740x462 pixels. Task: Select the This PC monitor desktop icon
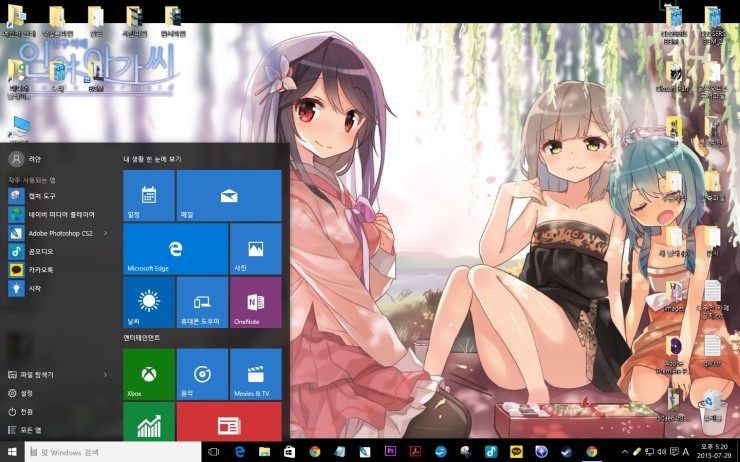(19, 129)
